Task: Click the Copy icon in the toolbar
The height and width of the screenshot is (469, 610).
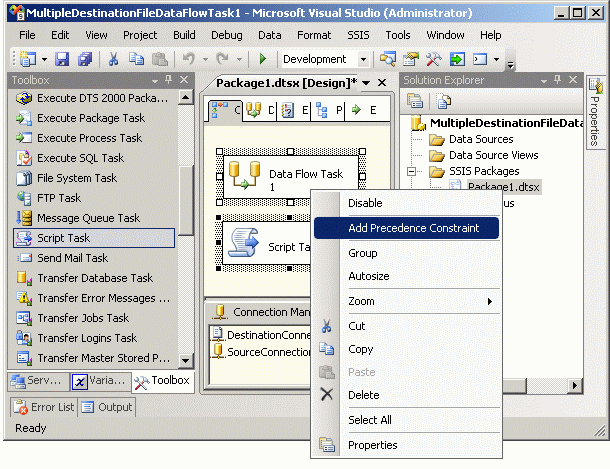Action: pyautogui.click(x=136, y=59)
